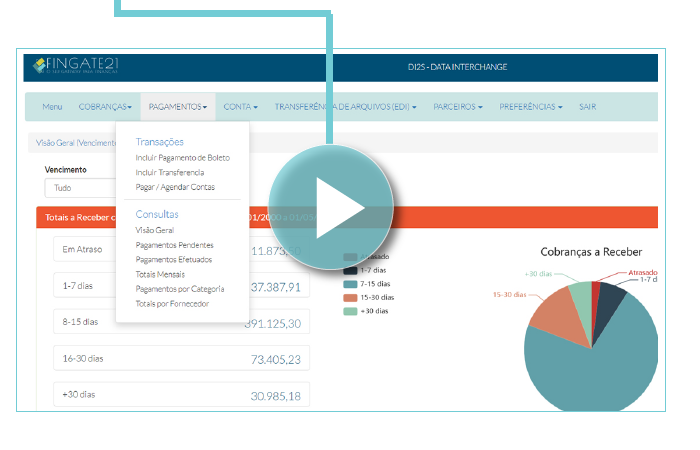Click the Totais a Receber orange header
The width and height of the screenshot is (700, 450).
[347, 217]
